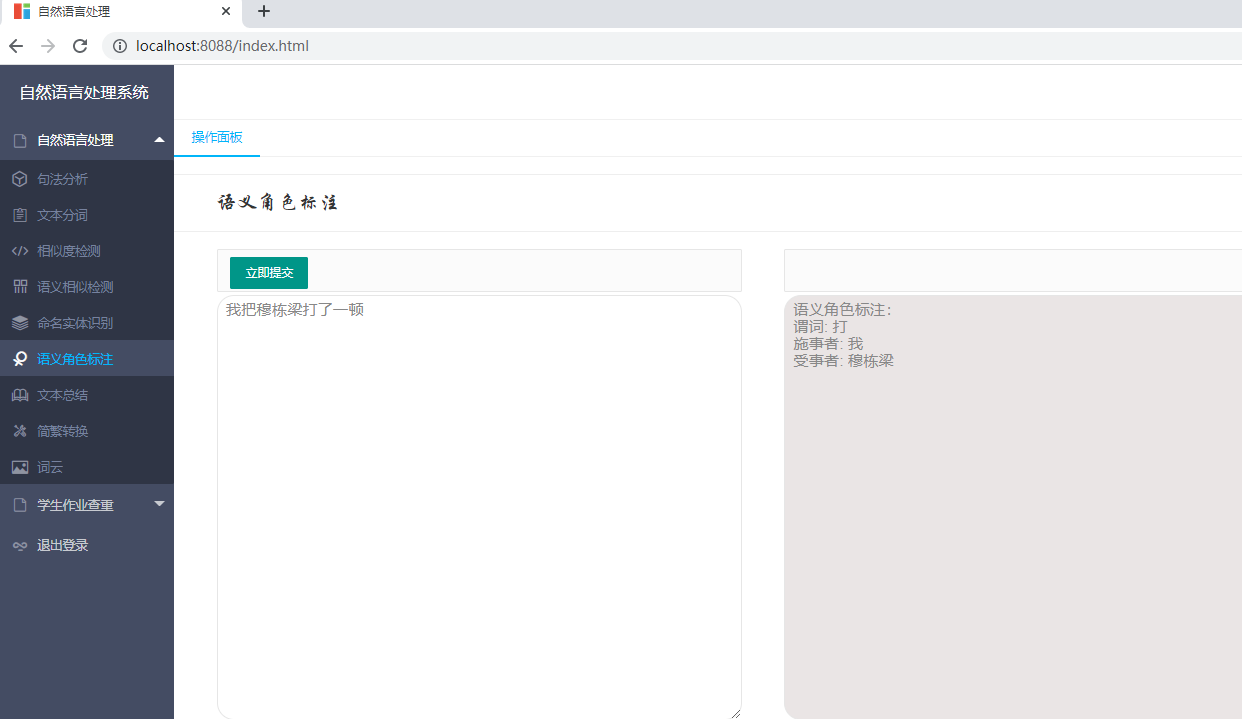
Task: Click the layers icon beside 命名实体识别
Action: tap(19, 323)
